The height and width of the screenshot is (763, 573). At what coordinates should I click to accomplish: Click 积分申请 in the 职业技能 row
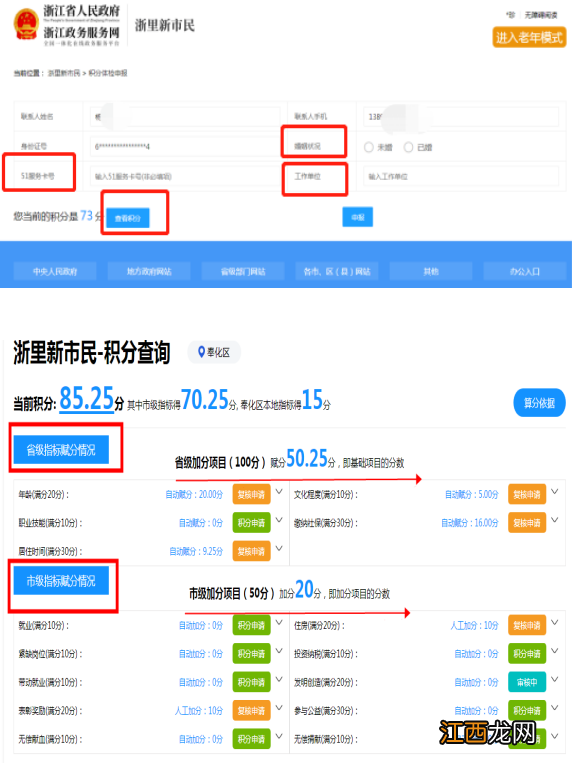click(251, 523)
